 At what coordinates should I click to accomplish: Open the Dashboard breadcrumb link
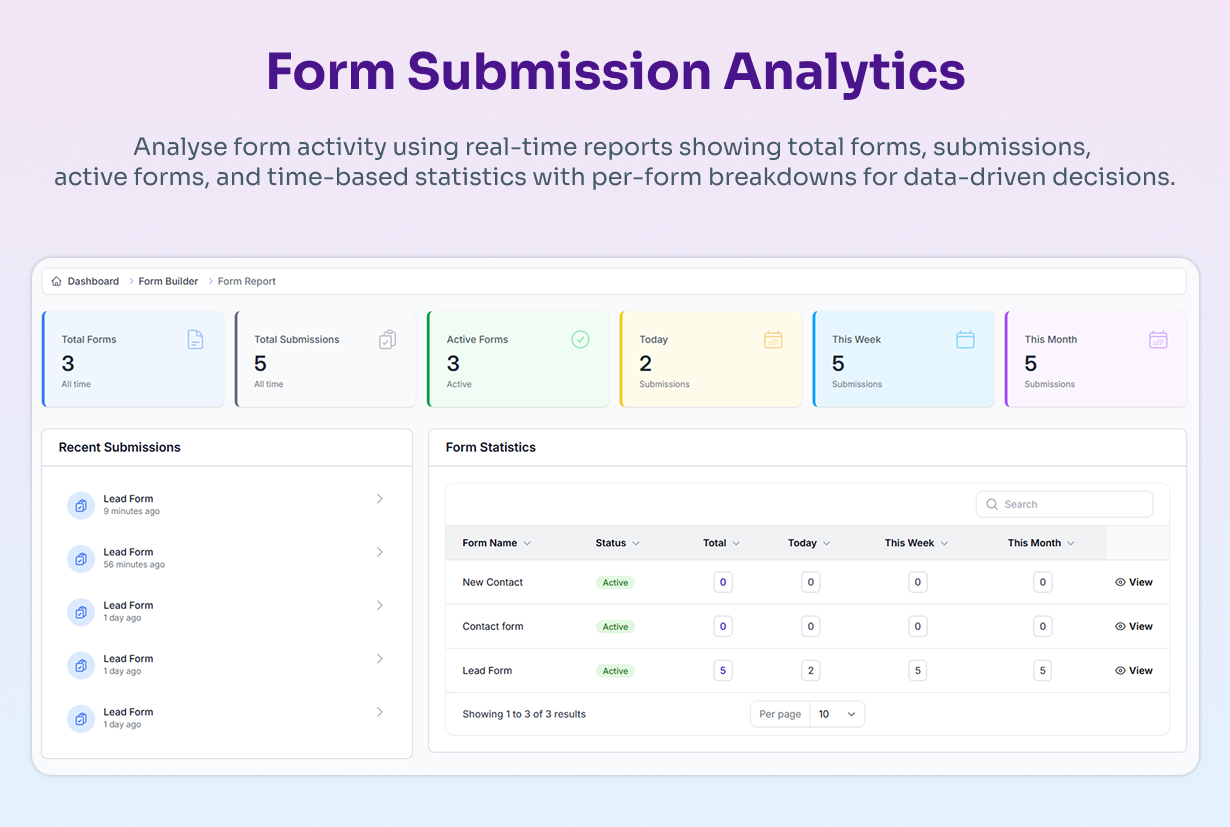(91, 281)
